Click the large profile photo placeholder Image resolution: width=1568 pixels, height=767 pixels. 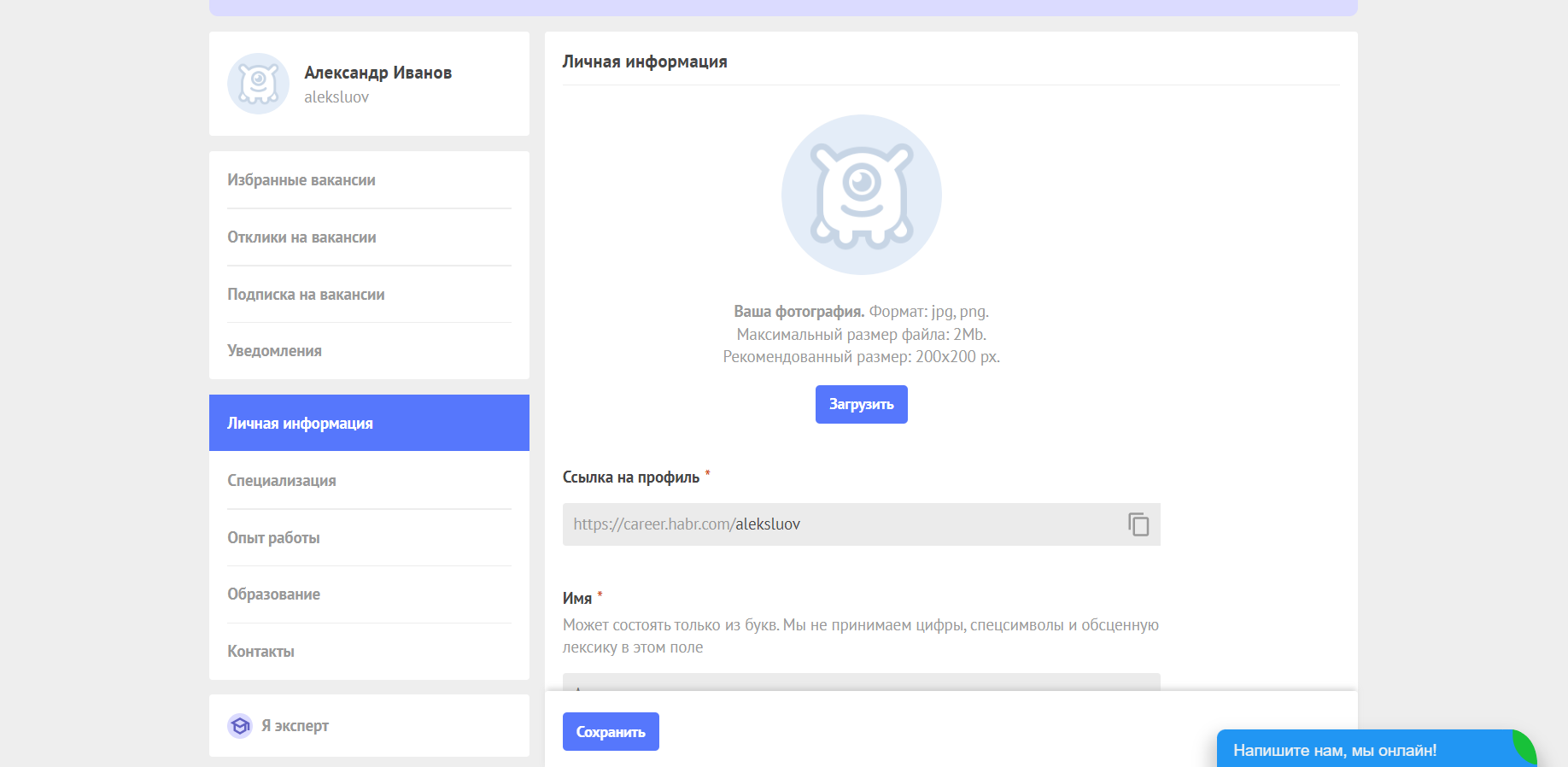pyautogui.click(x=861, y=195)
